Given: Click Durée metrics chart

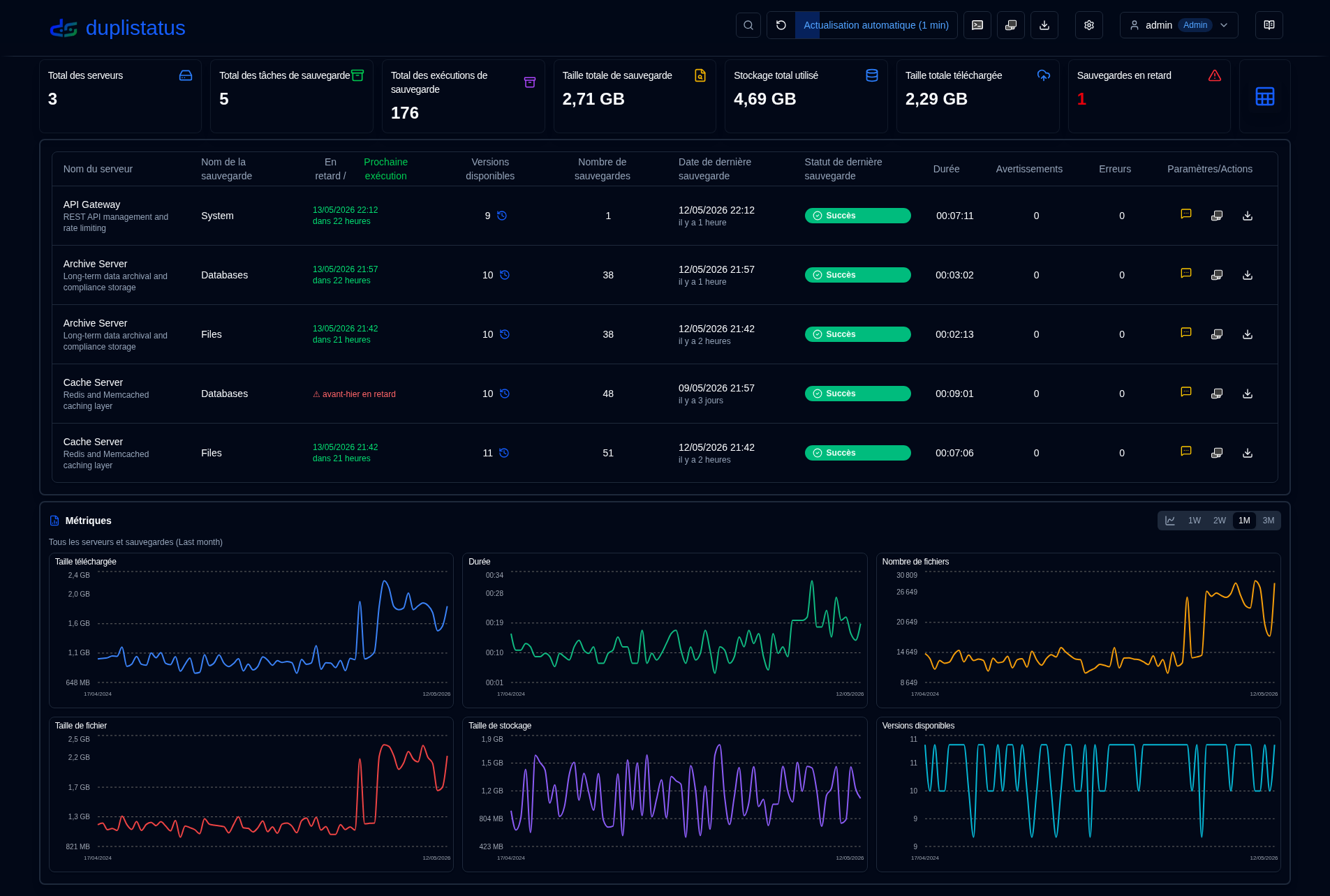Looking at the screenshot, I should (665, 630).
